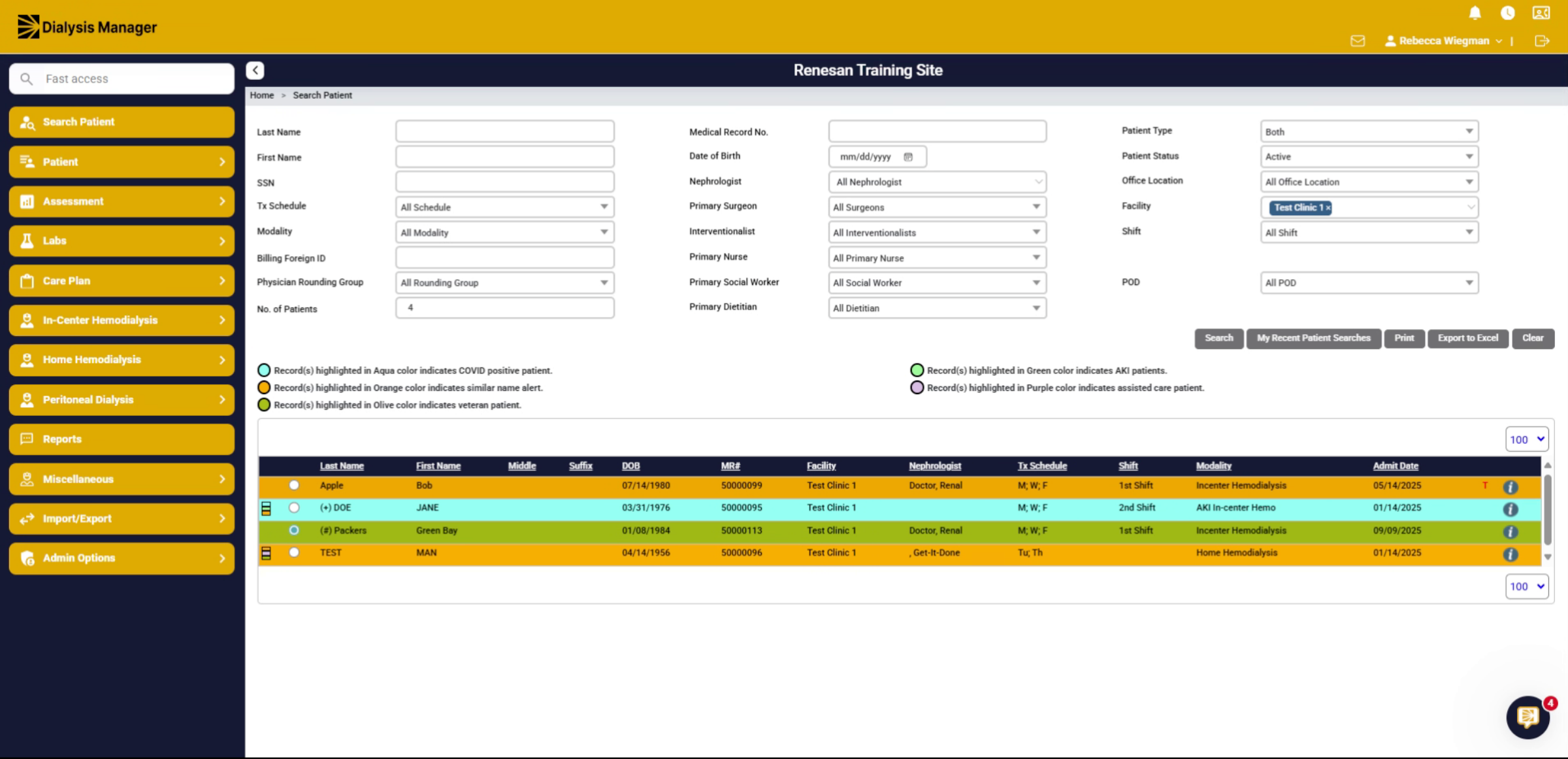Click the Fast access search field

(122, 79)
